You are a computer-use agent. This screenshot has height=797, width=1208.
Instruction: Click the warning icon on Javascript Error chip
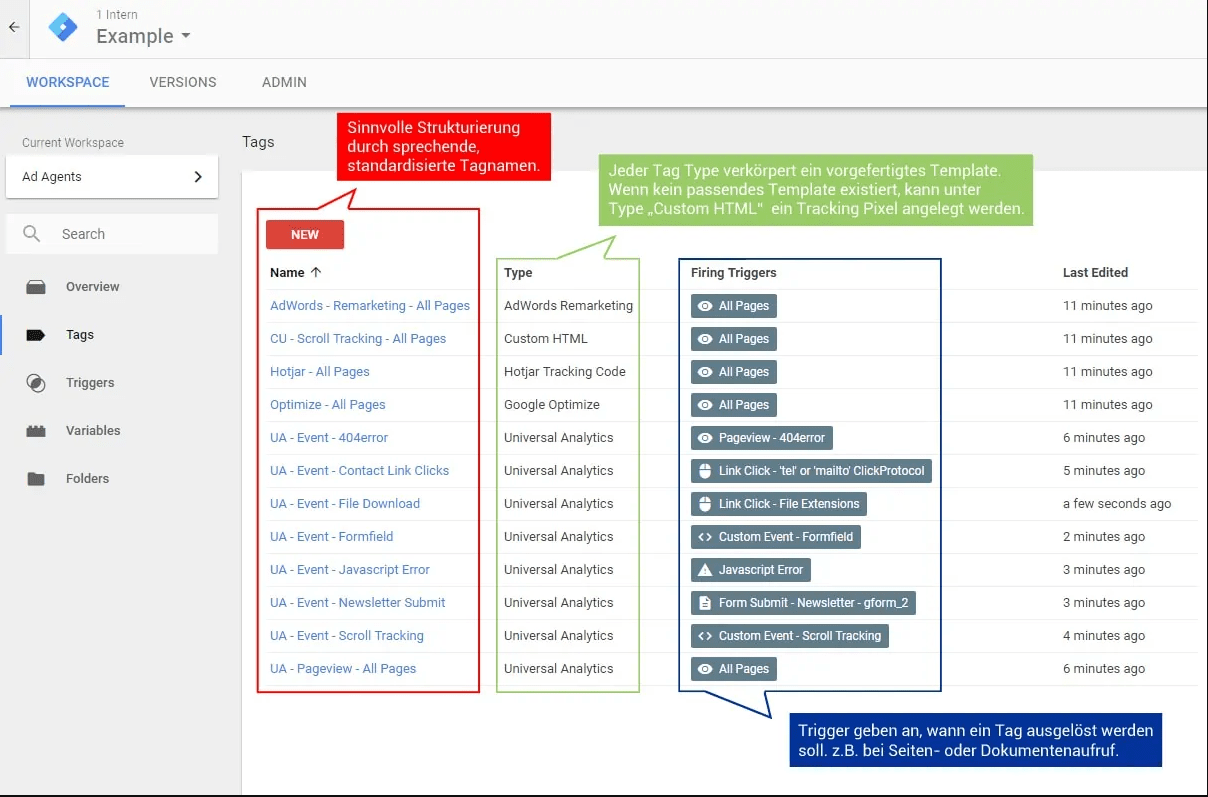705,570
